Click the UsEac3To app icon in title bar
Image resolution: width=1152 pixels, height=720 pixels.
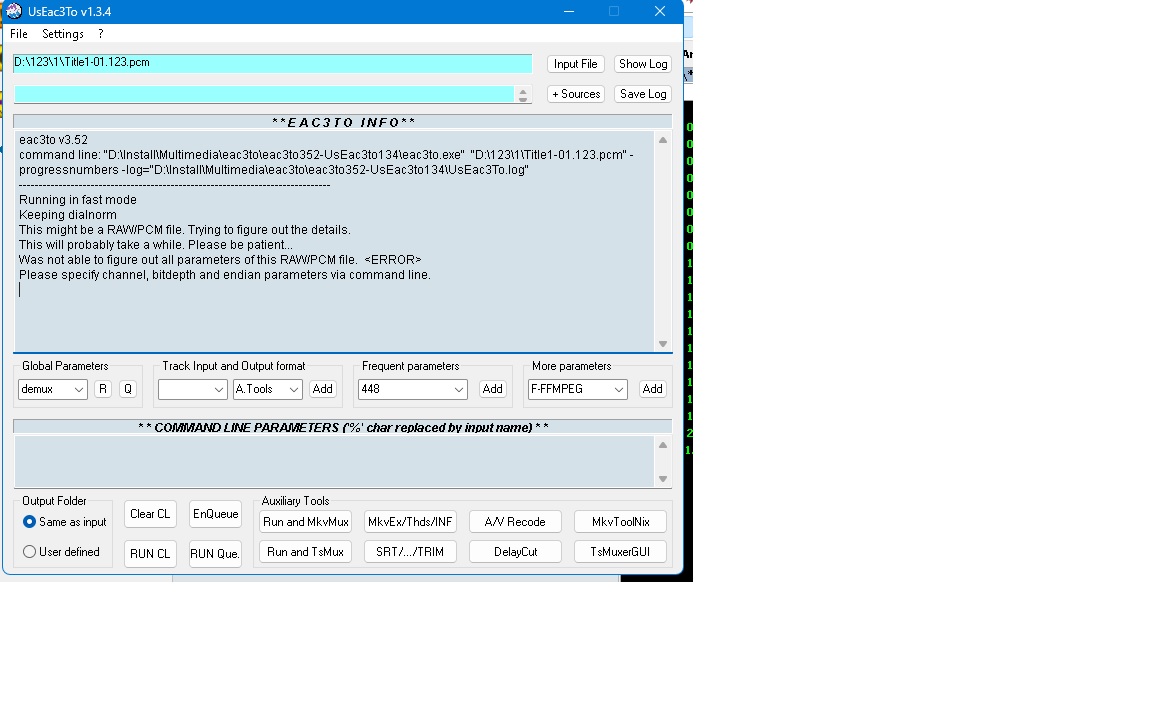[14, 11]
